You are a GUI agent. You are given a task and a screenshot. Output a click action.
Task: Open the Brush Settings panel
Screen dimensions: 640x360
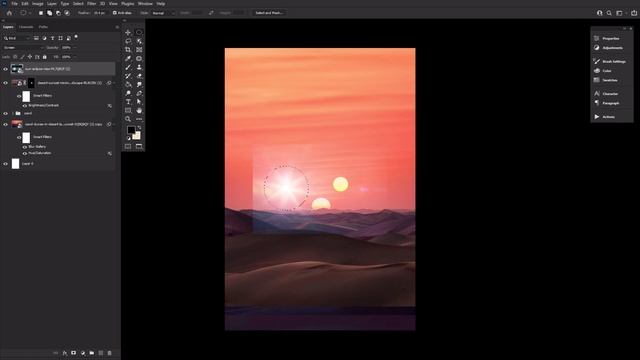coord(613,62)
